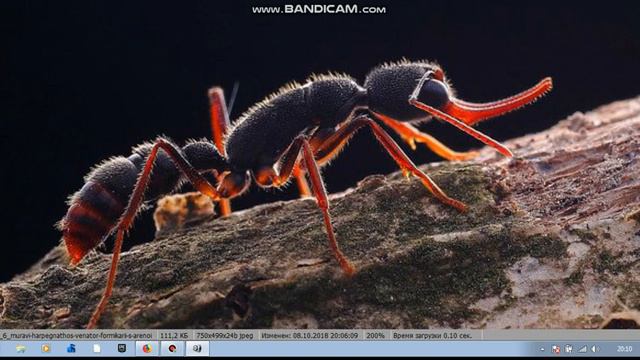Click 'Изменен: 08.10.2018 20:06:09' status cell
Viewport: 640px width, 360px height.
pyautogui.click(x=310, y=336)
